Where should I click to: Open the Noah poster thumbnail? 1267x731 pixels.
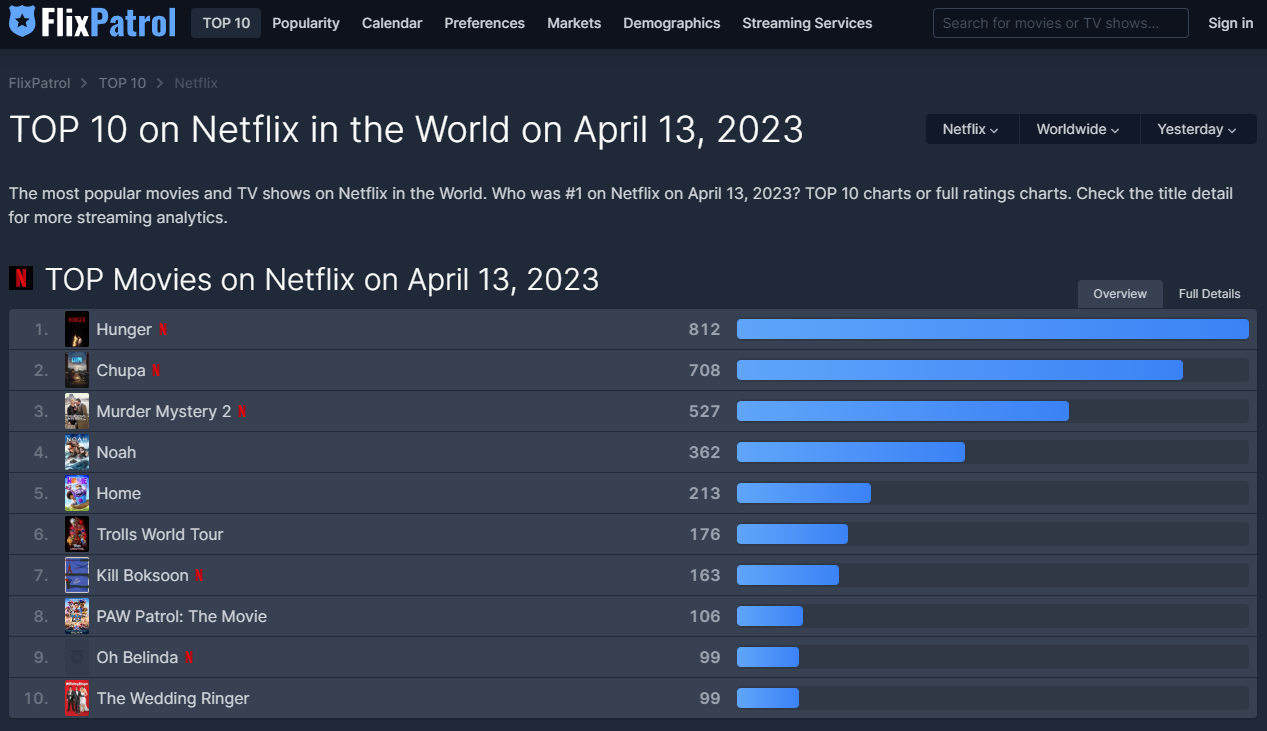coord(77,452)
